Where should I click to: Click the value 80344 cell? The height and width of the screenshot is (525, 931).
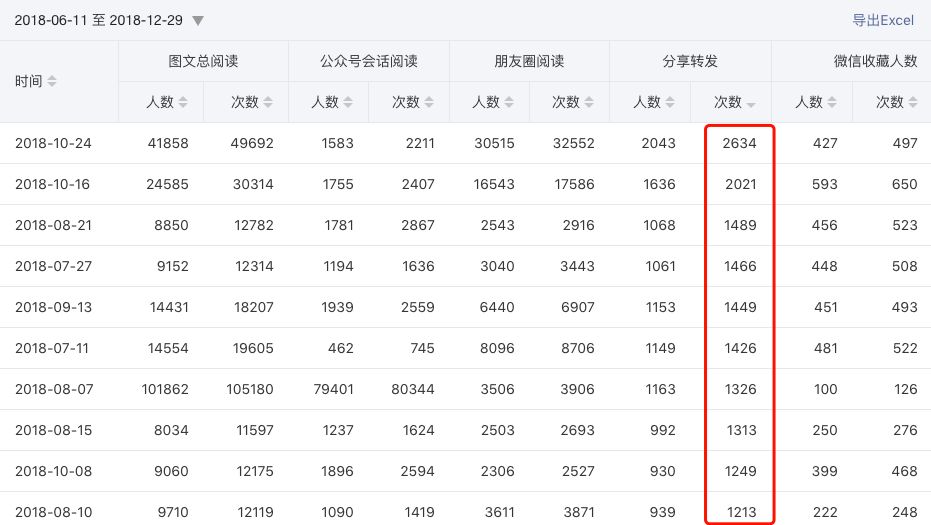tap(413, 389)
